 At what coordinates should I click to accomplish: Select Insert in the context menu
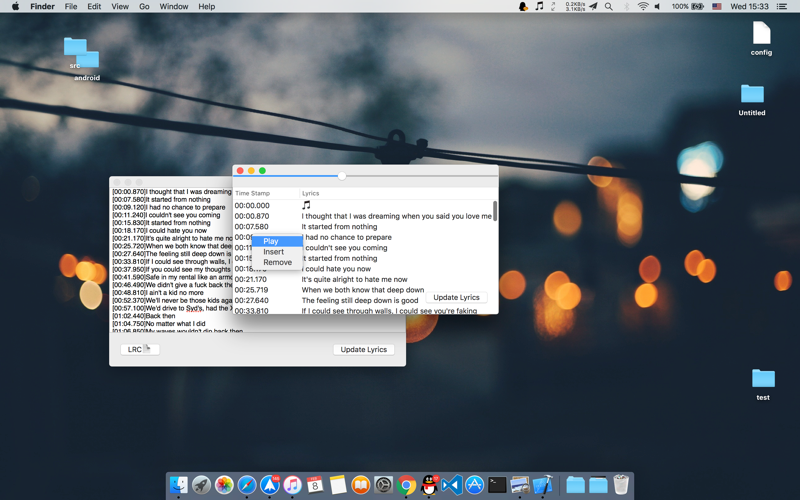pos(273,252)
